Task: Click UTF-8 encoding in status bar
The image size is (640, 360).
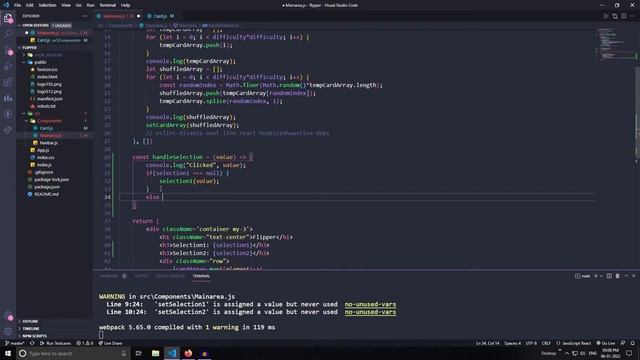Action: tap(531, 343)
